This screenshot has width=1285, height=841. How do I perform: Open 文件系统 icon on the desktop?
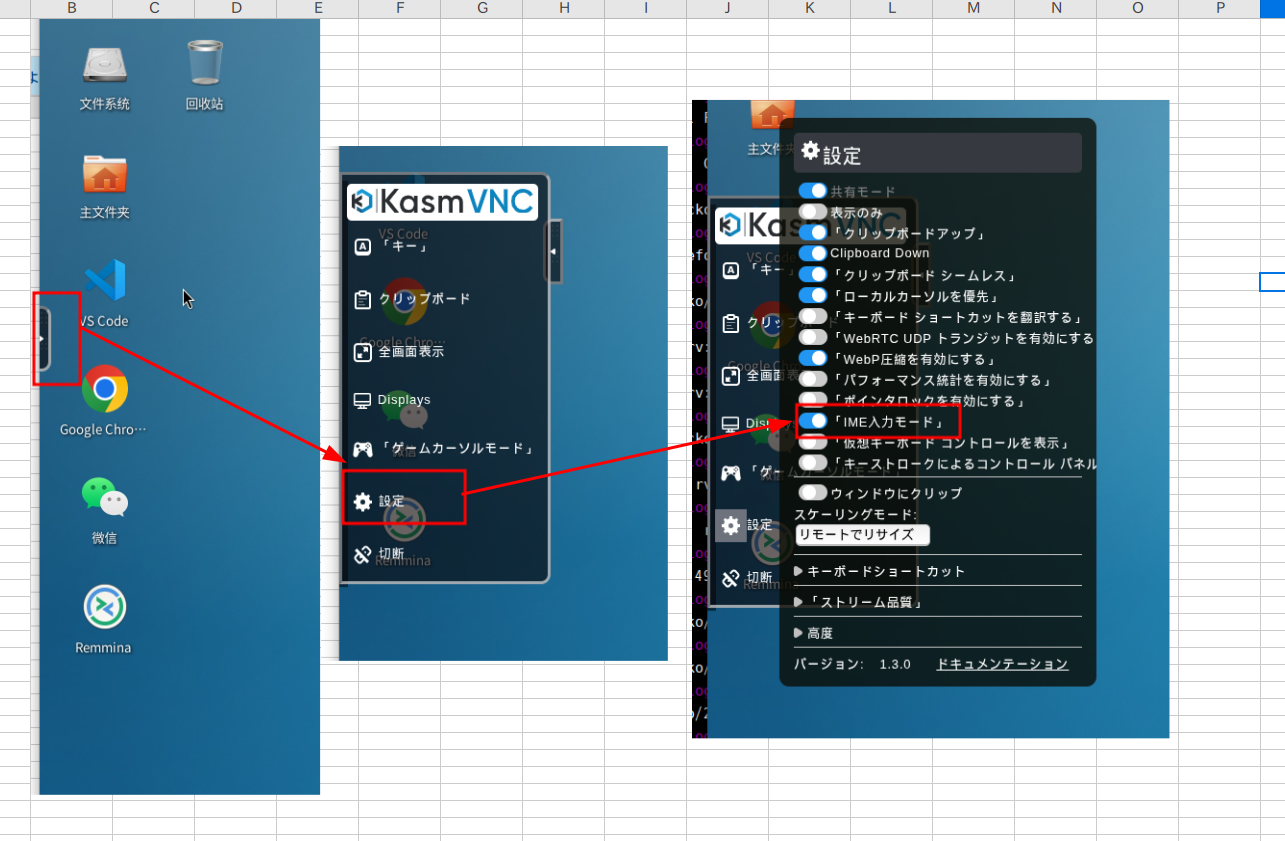pos(105,65)
